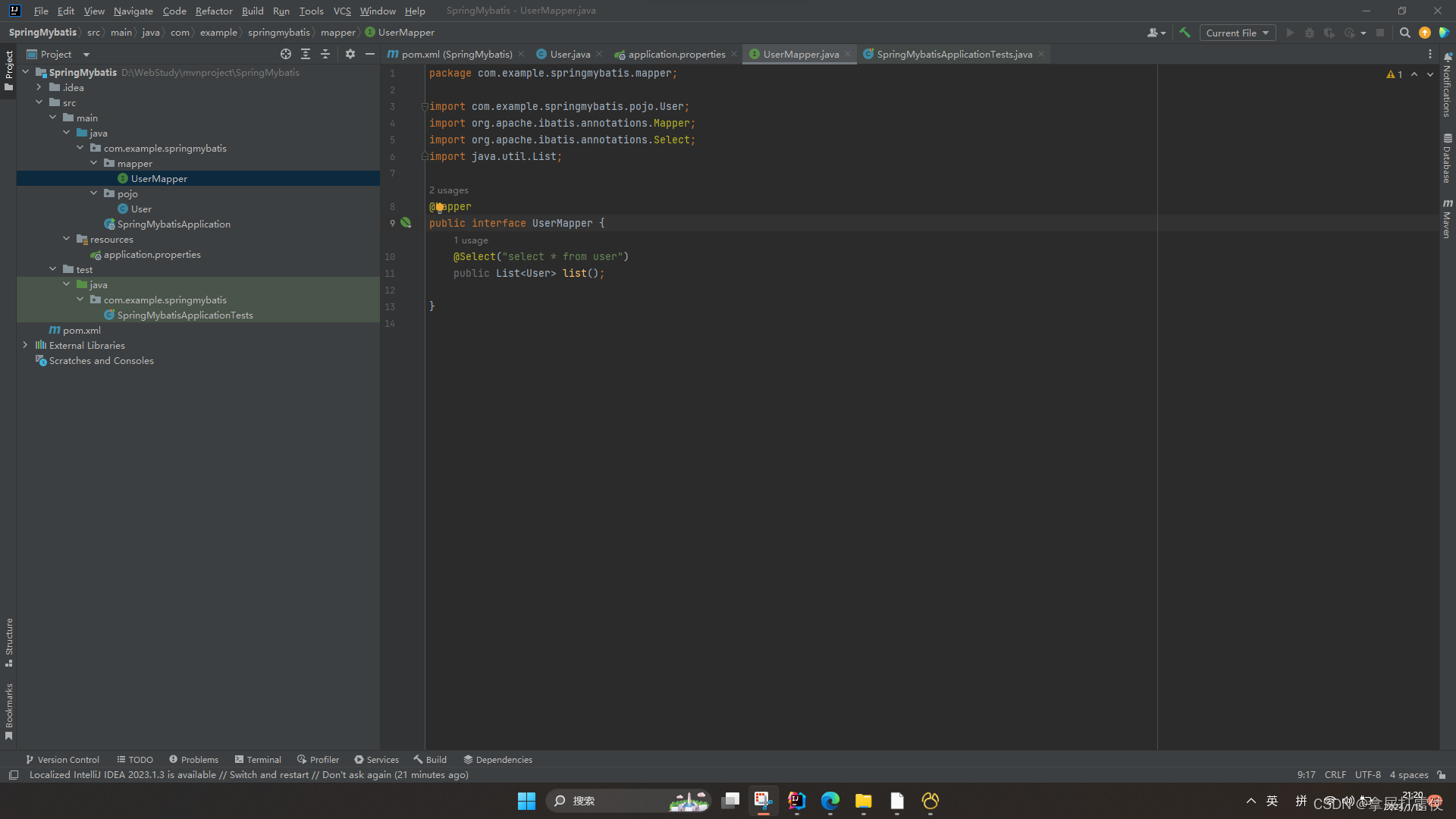This screenshot has width=1456, height=819.
Task: Click CRLF line separator in status bar
Action: (1335, 774)
